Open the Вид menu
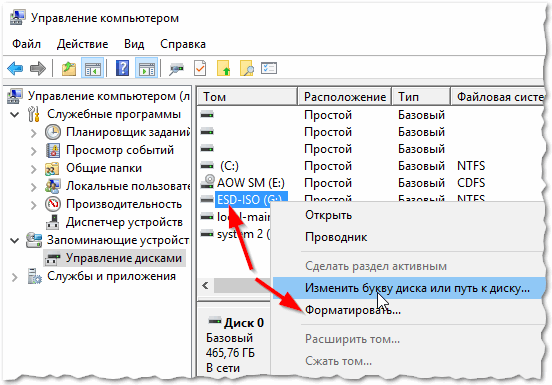 (x=134, y=44)
